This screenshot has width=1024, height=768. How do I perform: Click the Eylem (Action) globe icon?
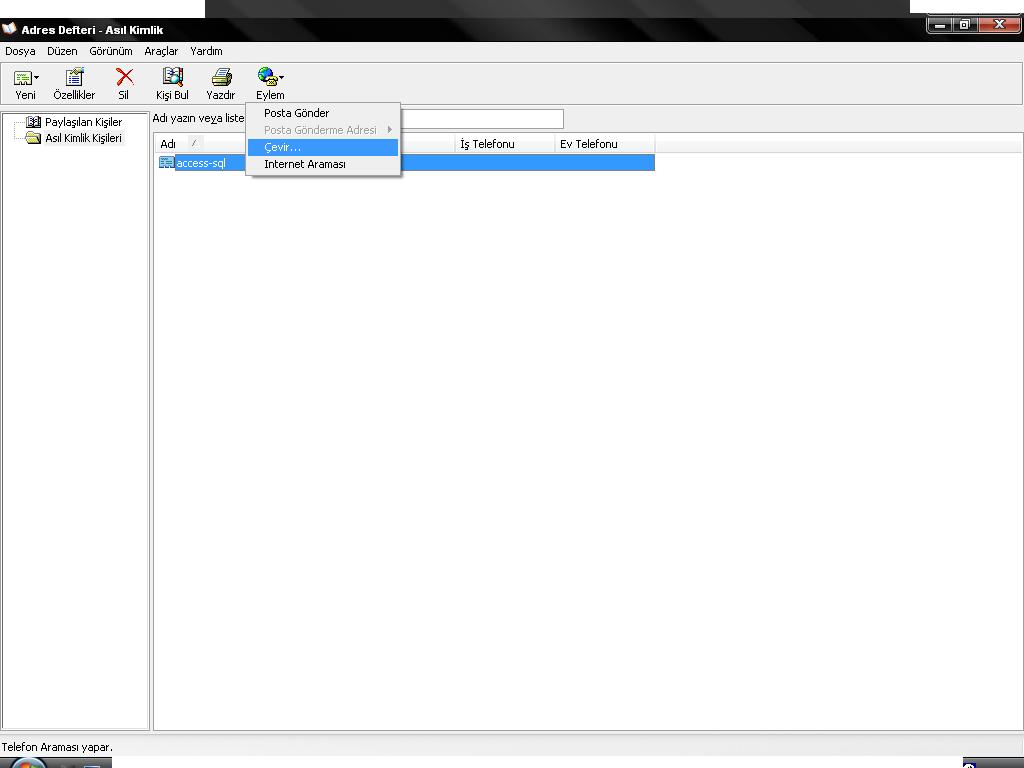click(x=266, y=77)
